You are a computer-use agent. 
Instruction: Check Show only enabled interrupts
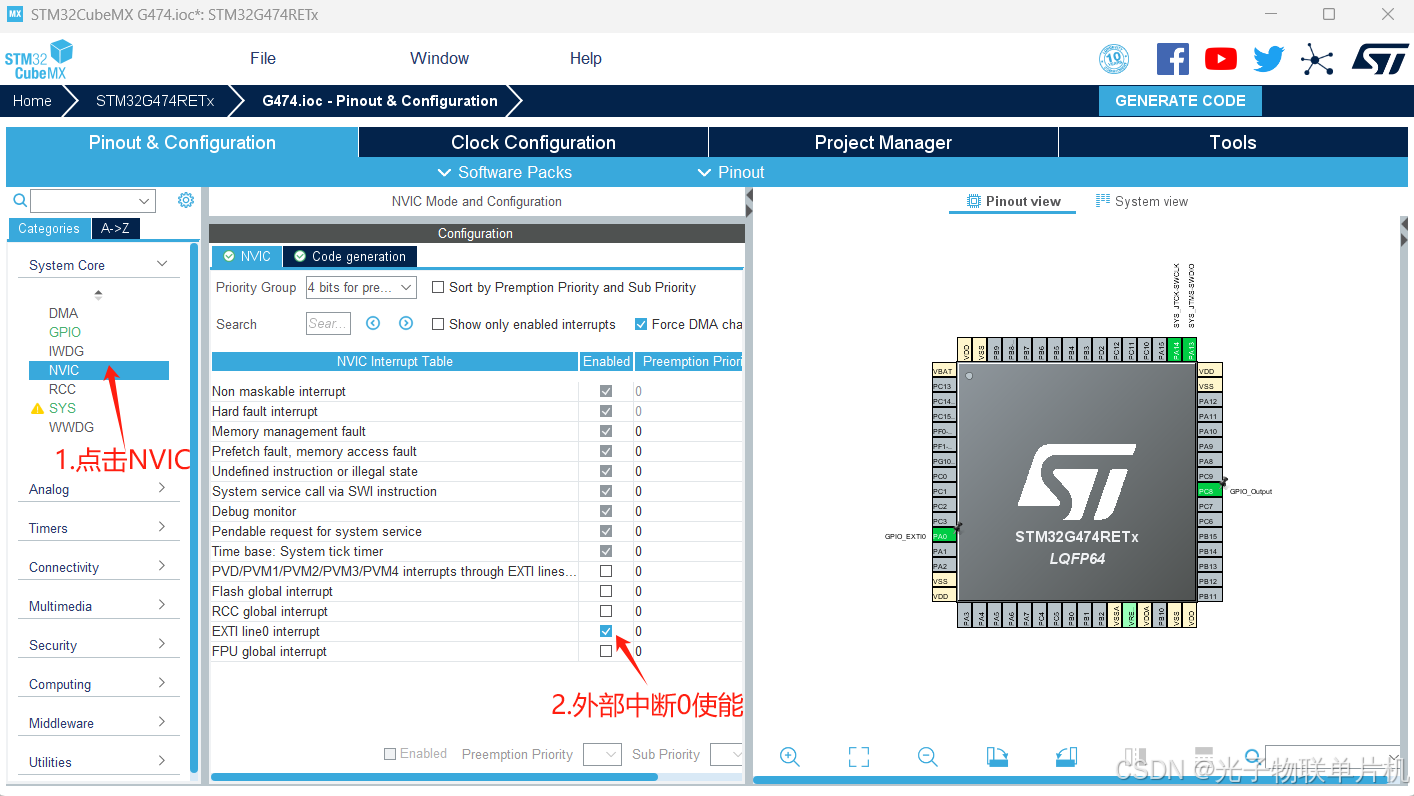coord(438,324)
